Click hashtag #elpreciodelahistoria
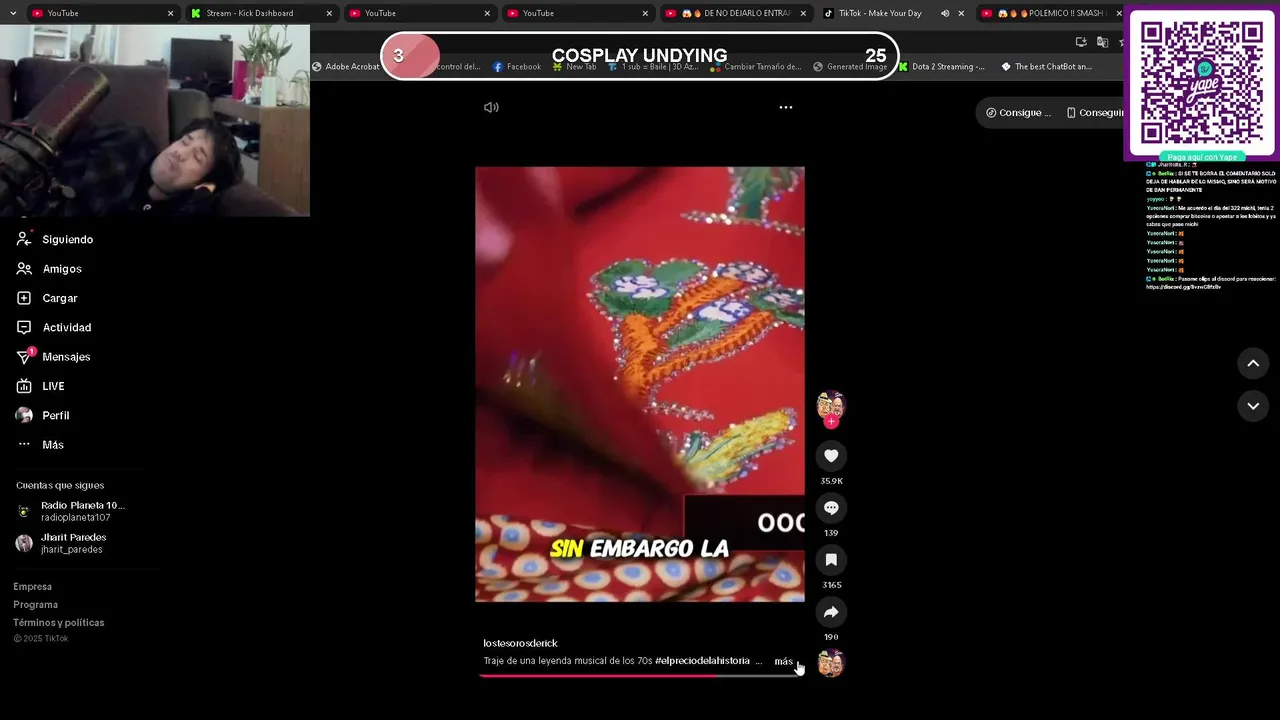This screenshot has width=1280, height=720. (702, 661)
